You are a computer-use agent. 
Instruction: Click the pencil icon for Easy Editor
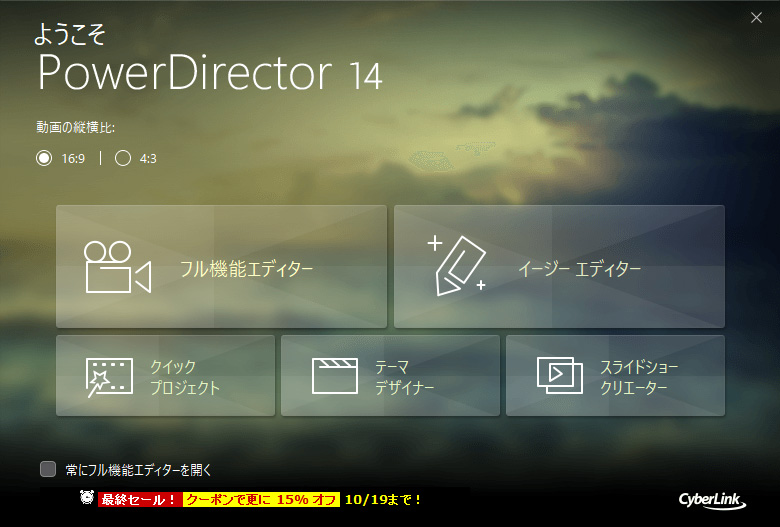(457, 266)
